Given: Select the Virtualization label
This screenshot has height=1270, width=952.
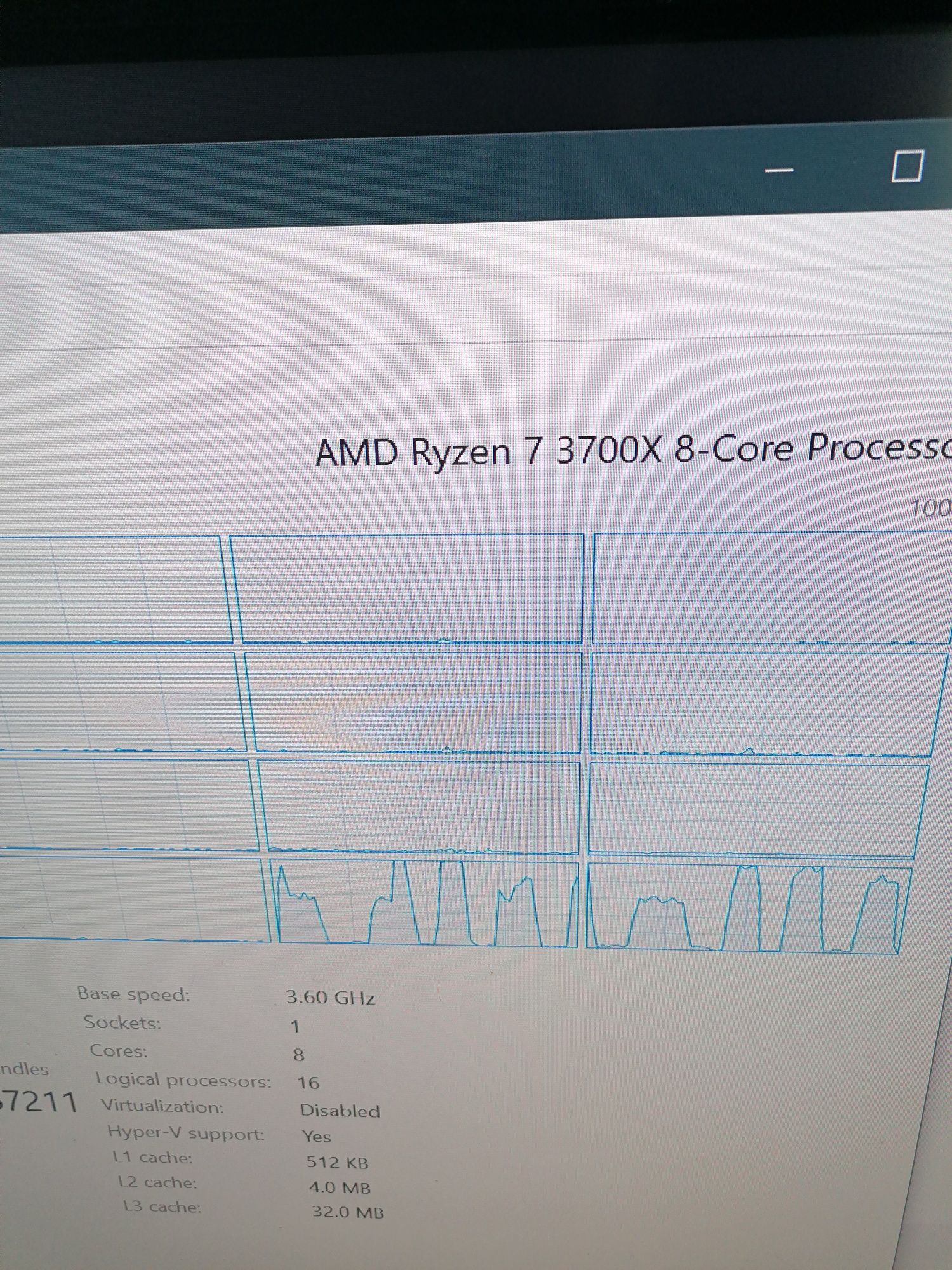Looking at the screenshot, I should click(162, 1106).
